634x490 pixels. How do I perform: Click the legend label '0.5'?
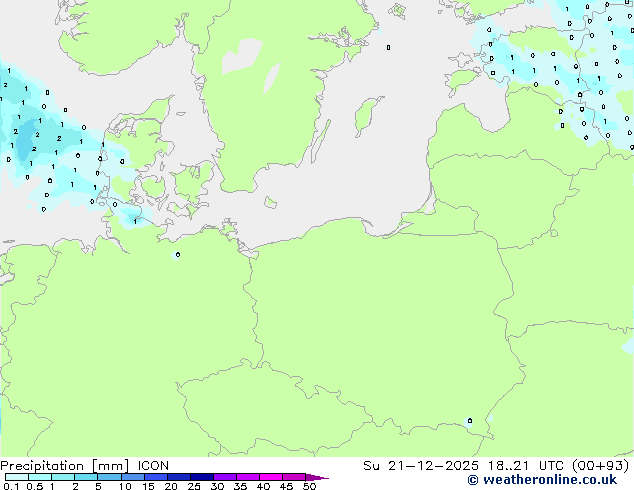pos(35,486)
